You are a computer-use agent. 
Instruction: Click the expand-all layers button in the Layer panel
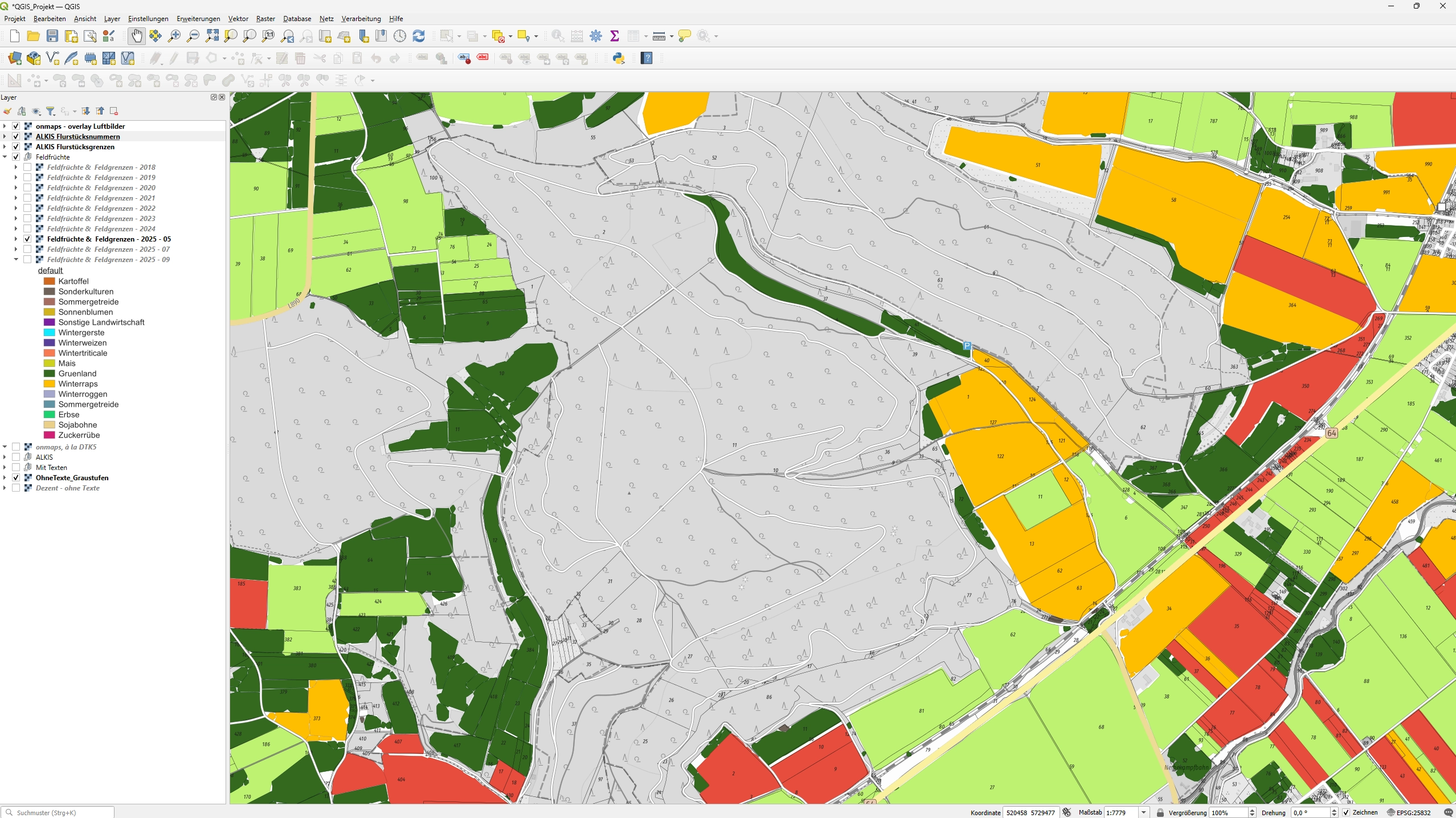[85, 111]
